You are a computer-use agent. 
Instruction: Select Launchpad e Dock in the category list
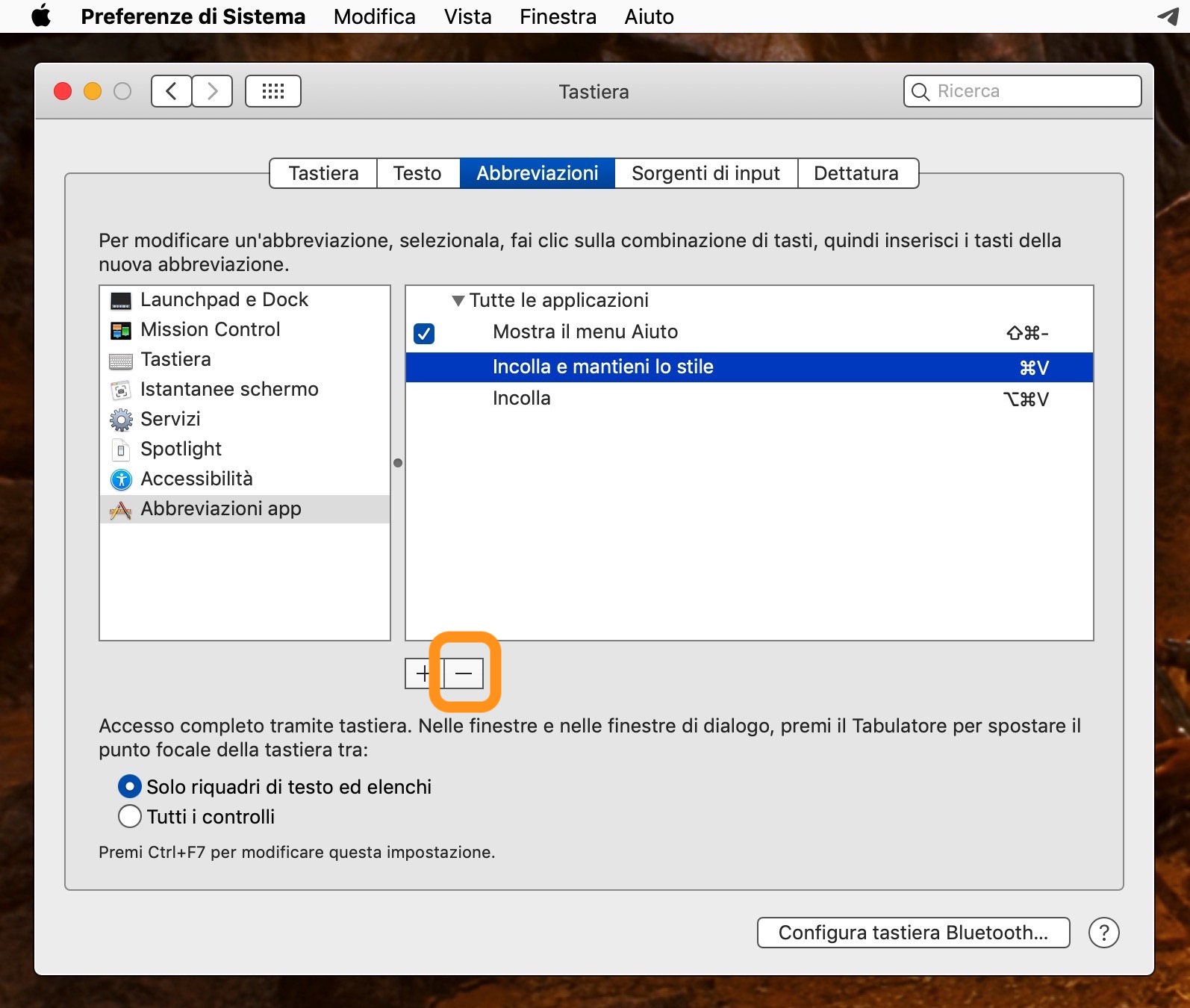(245, 300)
